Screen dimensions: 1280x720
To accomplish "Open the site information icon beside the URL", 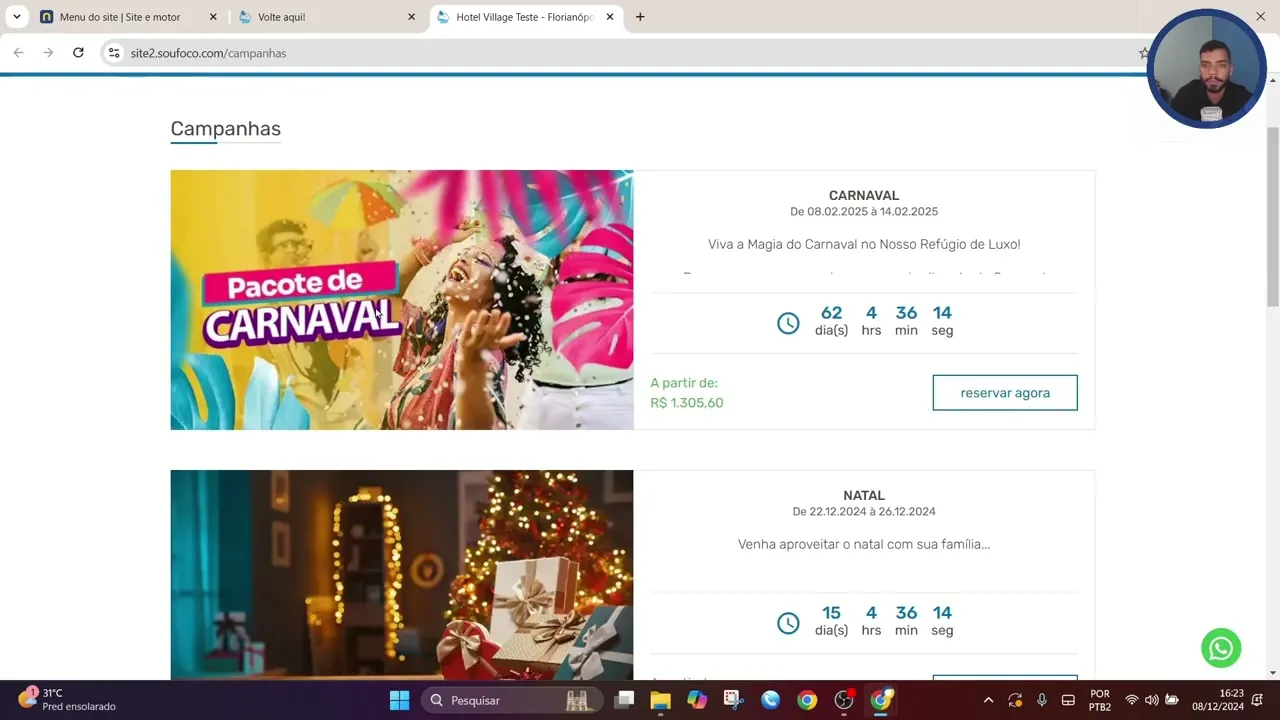I will (114, 53).
